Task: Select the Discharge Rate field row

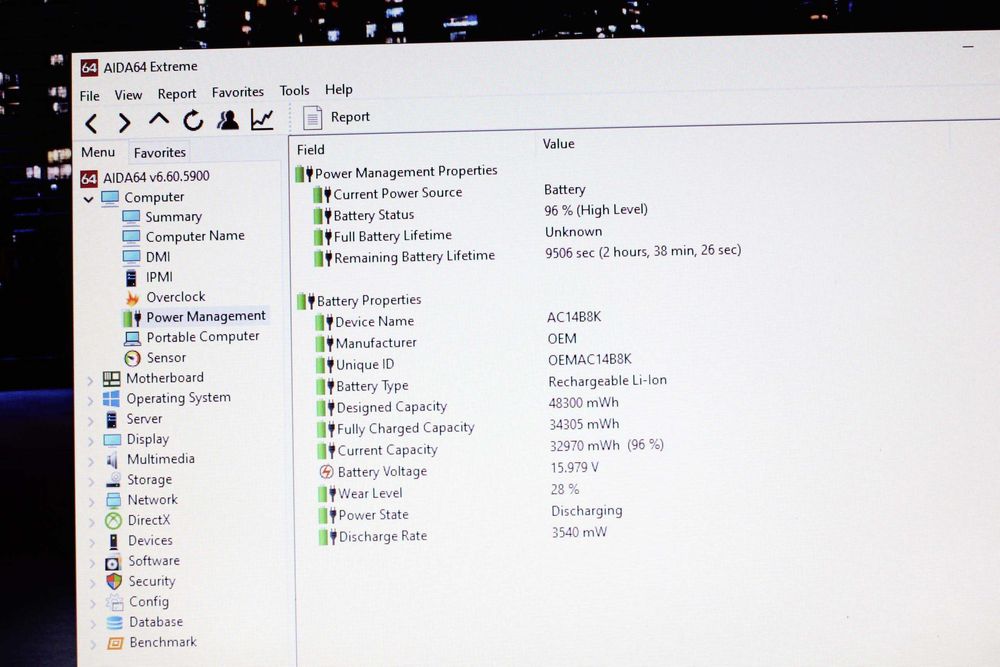Action: (x=383, y=536)
